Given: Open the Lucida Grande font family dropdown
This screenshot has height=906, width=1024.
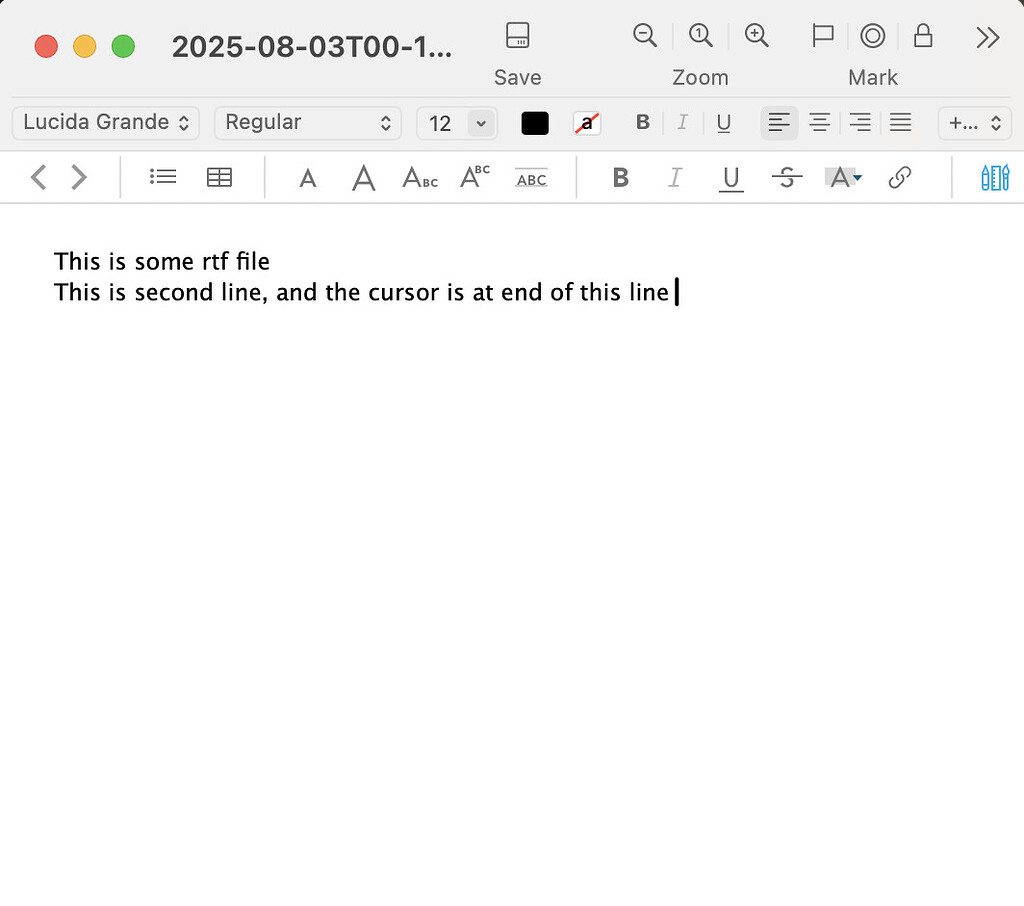Looking at the screenshot, I should coord(105,122).
